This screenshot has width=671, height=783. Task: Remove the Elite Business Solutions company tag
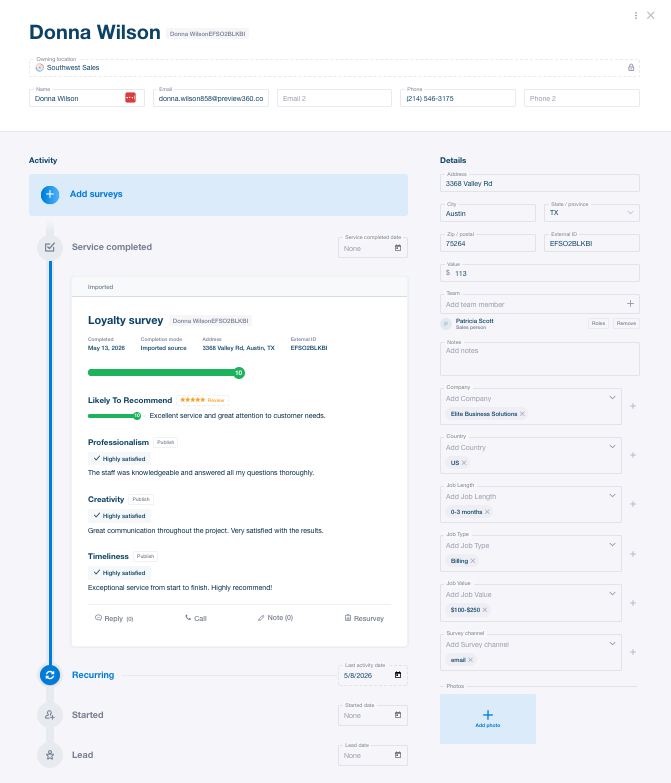(522, 414)
